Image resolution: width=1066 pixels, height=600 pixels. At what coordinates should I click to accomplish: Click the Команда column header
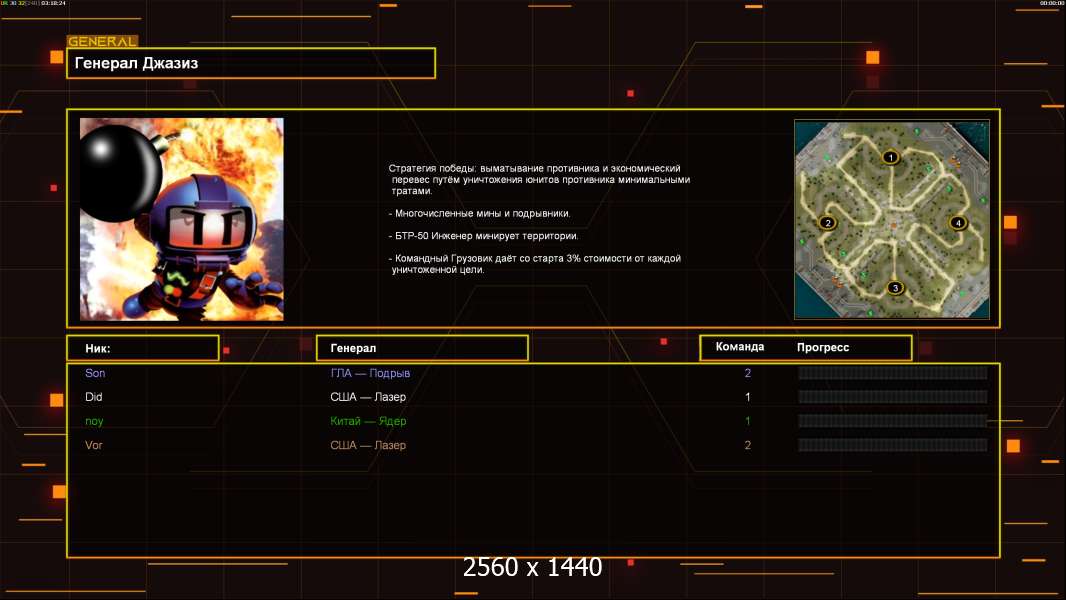(x=740, y=347)
